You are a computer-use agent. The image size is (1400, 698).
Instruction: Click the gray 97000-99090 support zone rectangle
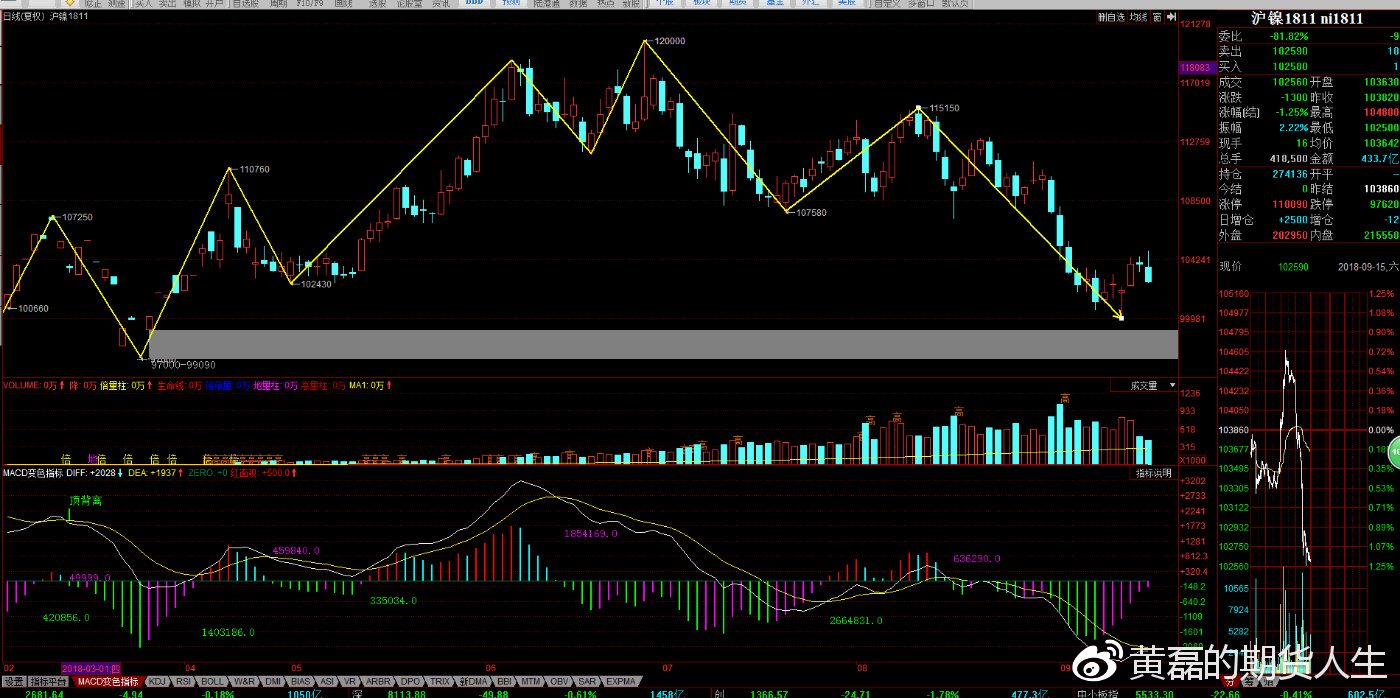pyautogui.click(x=660, y=343)
